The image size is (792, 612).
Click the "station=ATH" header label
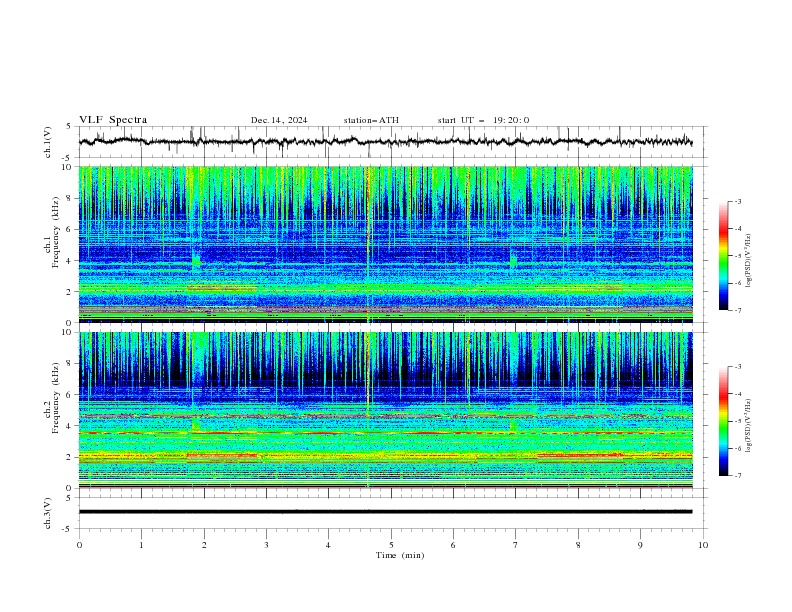pos(371,120)
